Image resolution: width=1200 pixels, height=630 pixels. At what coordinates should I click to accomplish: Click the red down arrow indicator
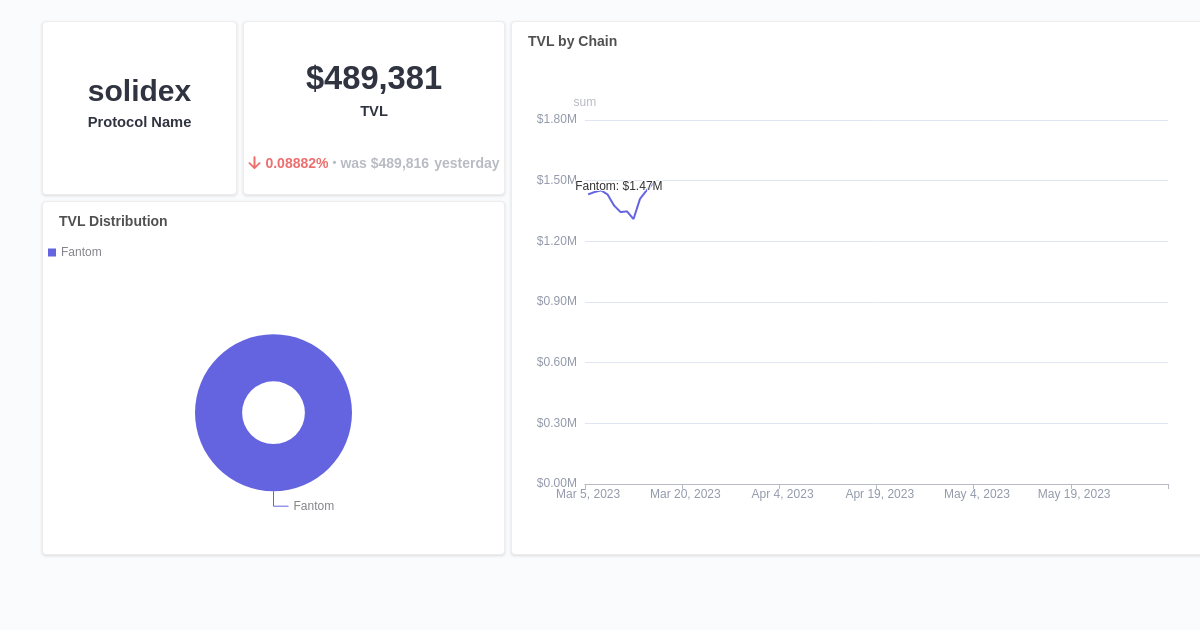coord(255,162)
